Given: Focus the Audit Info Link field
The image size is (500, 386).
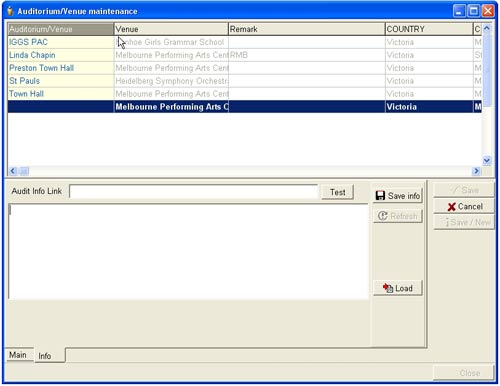Looking at the screenshot, I should [193, 192].
